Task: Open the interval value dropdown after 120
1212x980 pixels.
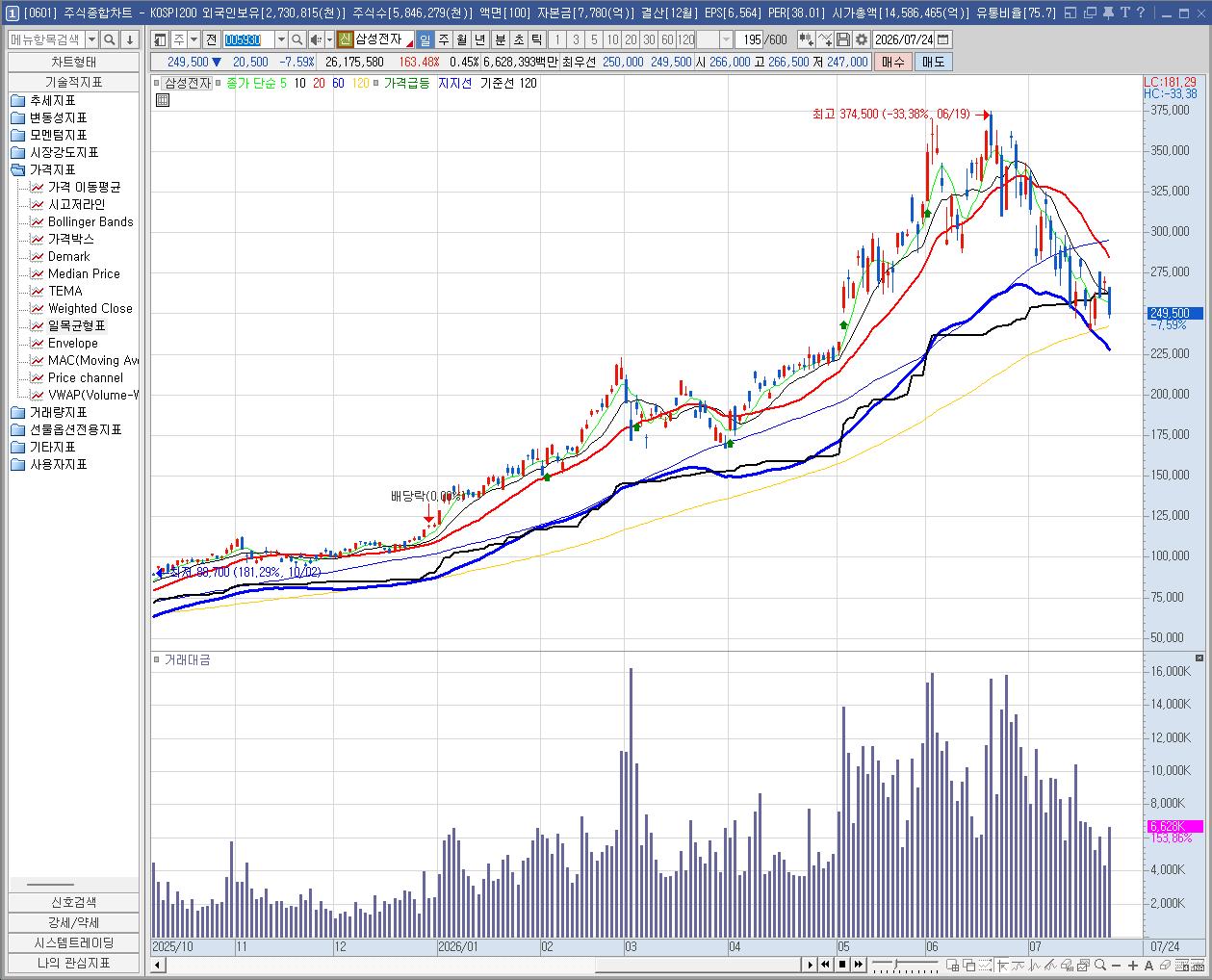Action: tap(727, 39)
